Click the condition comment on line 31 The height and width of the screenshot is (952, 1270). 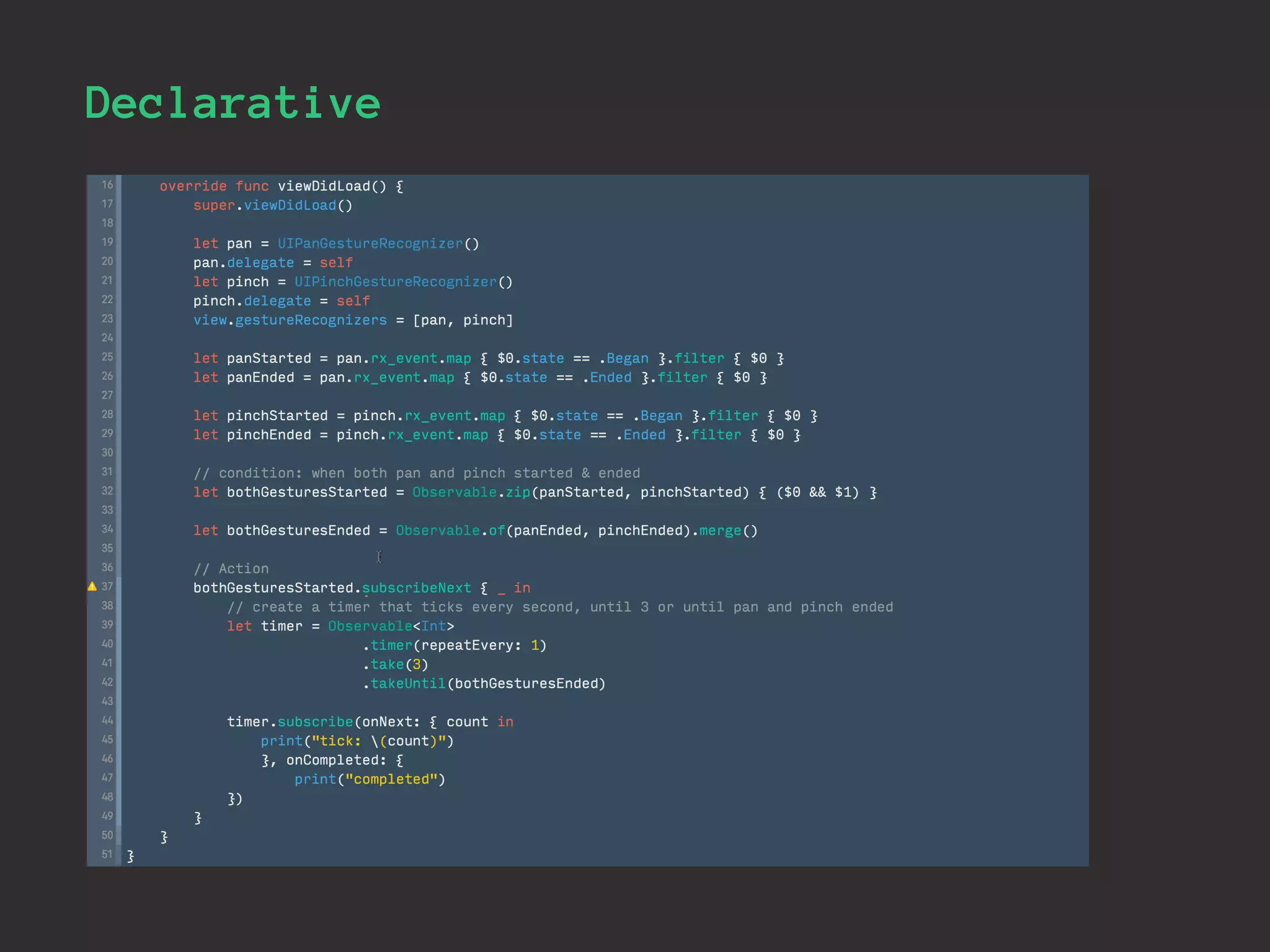pyautogui.click(x=417, y=474)
